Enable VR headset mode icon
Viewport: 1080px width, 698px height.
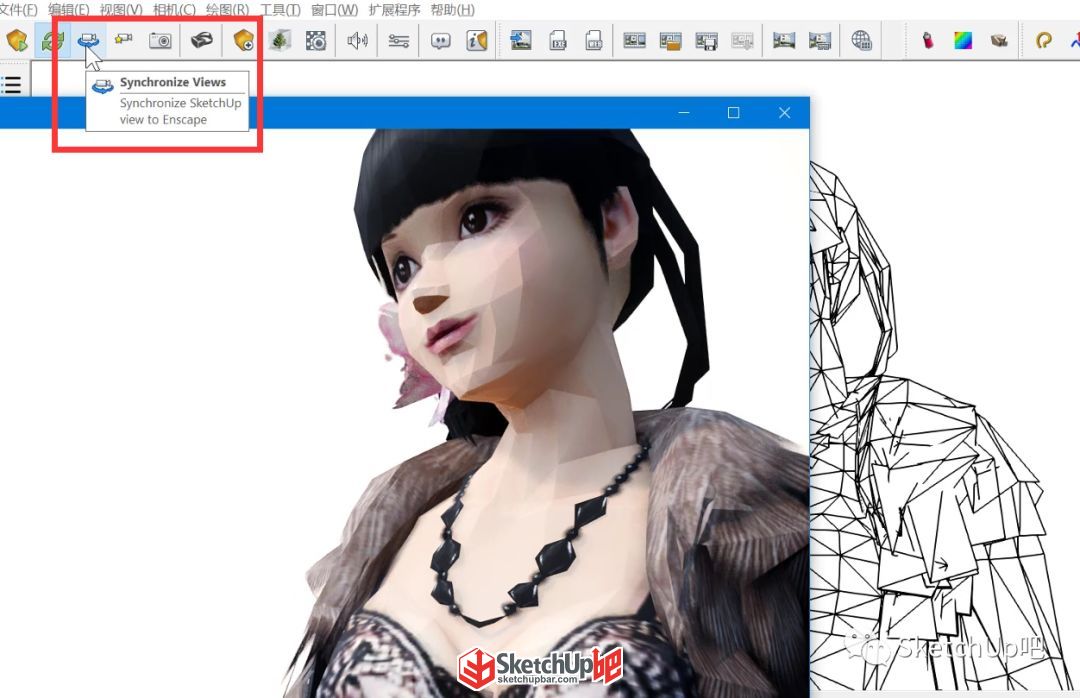tap(201, 41)
